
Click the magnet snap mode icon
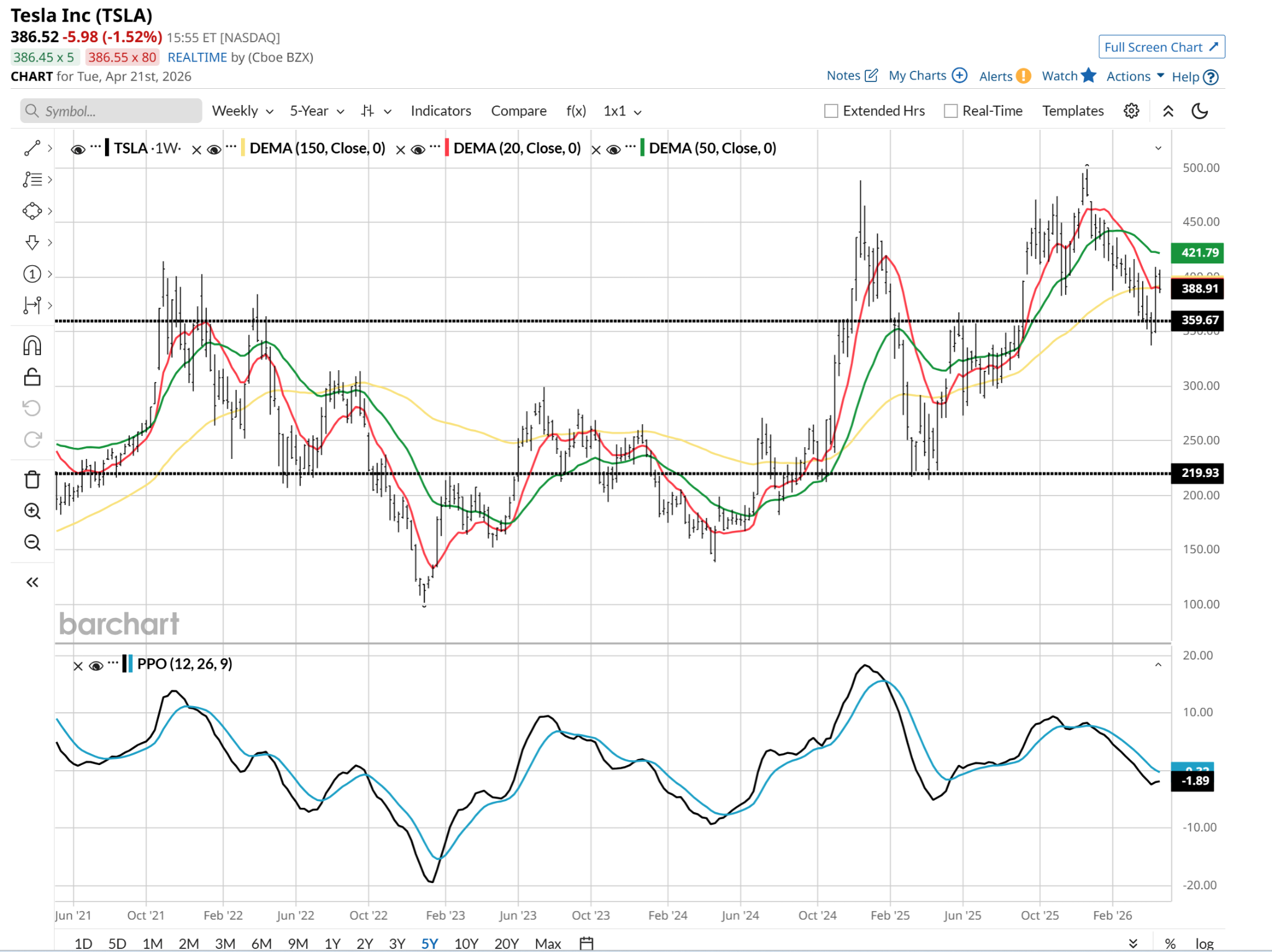(x=32, y=346)
